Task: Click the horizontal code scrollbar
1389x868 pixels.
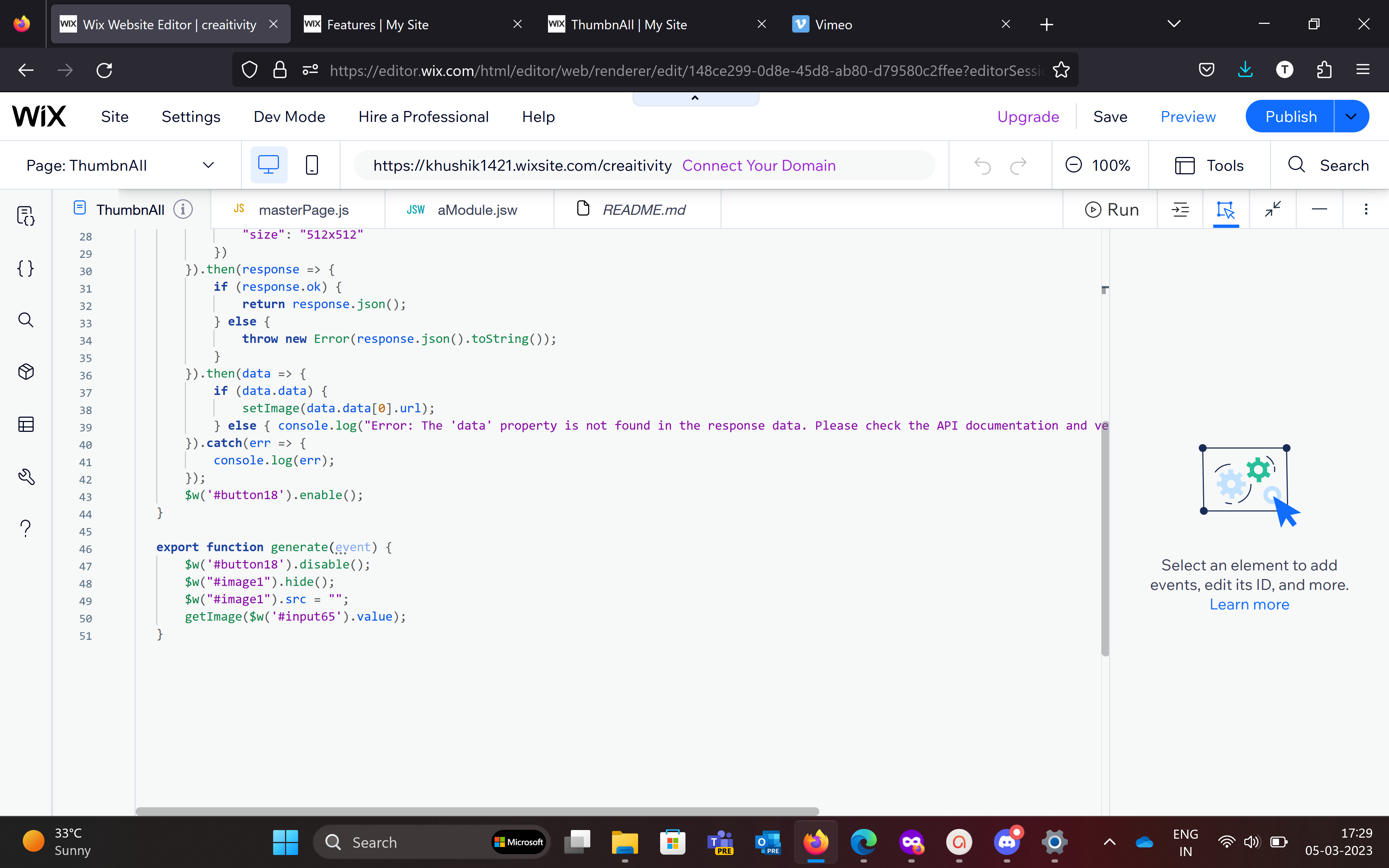Action: click(476, 811)
